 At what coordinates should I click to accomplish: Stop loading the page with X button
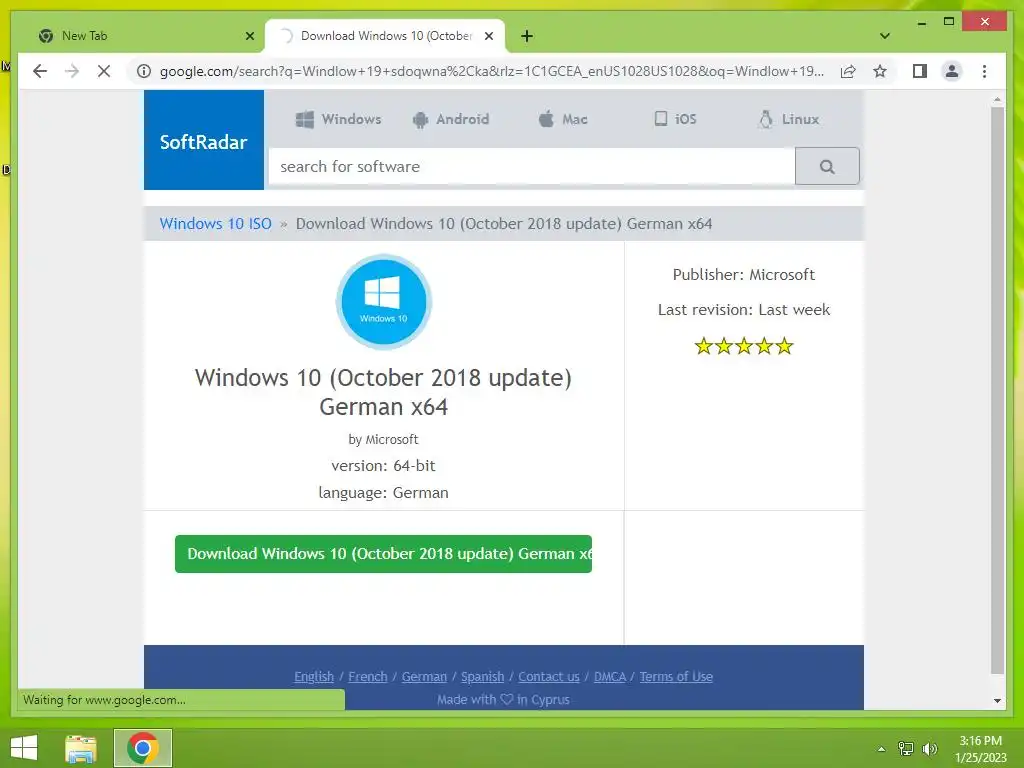(104, 71)
